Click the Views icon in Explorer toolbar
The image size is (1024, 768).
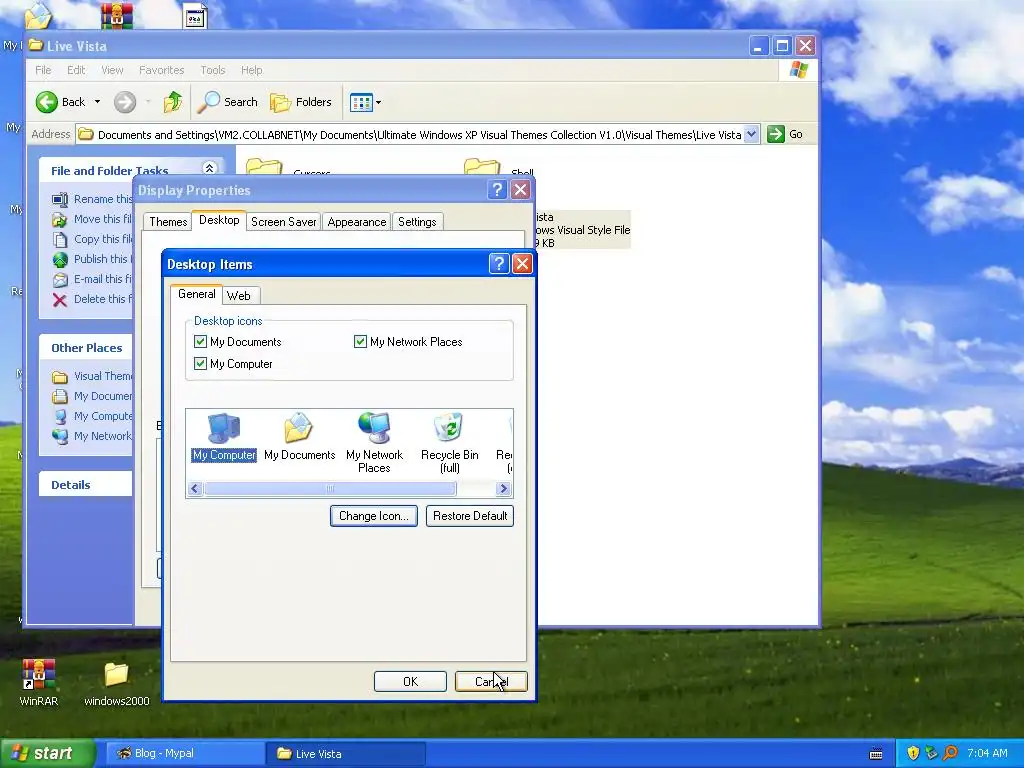pos(361,102)
